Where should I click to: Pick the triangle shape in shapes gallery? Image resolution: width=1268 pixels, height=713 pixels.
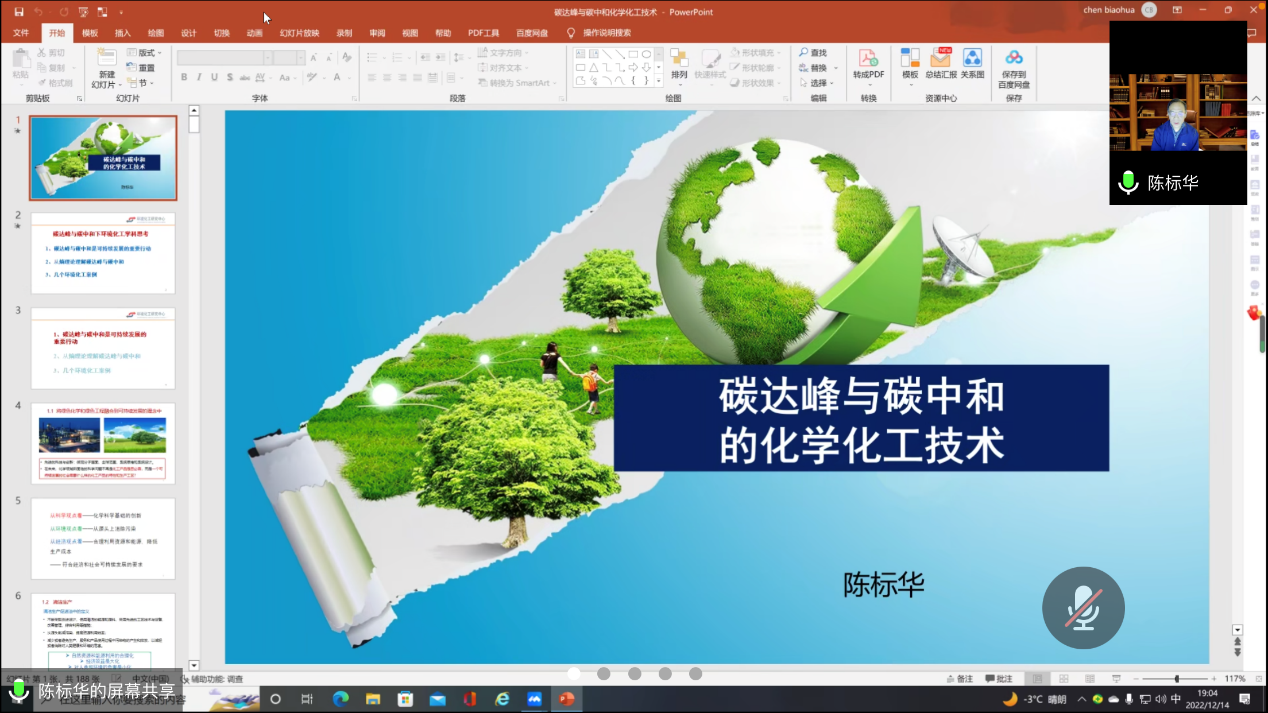click(594, 68)
